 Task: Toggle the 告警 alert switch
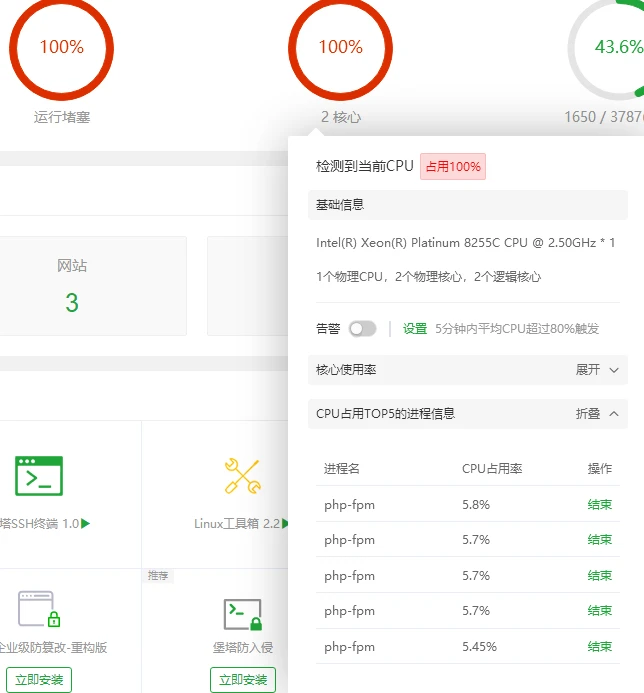(x=362, y=328)
